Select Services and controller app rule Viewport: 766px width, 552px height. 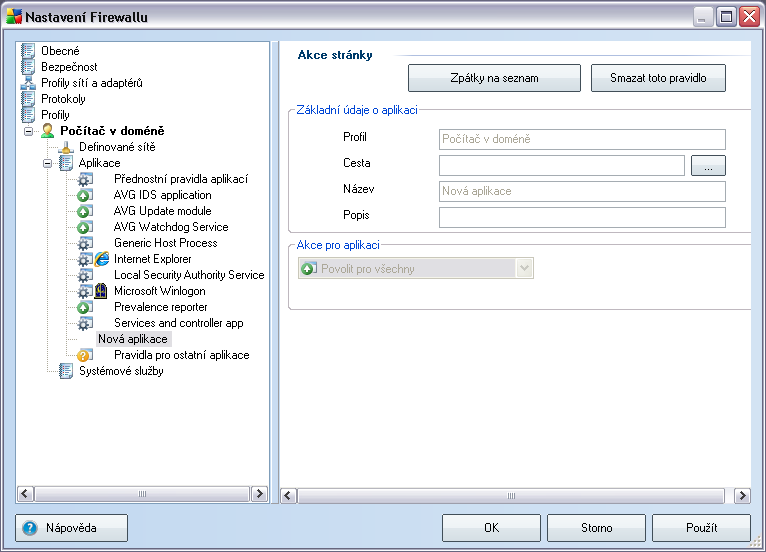[179, 323]
